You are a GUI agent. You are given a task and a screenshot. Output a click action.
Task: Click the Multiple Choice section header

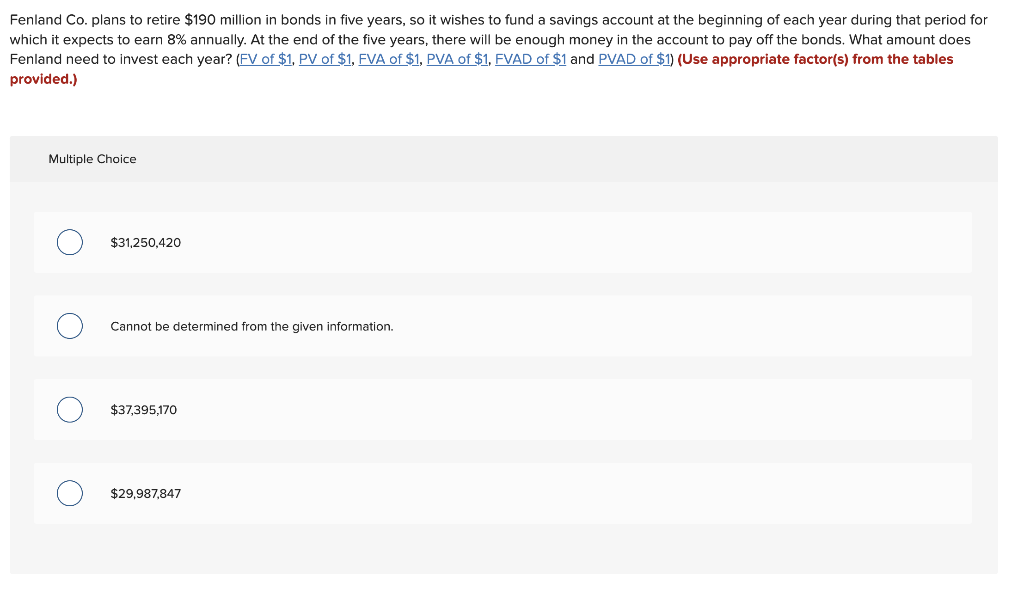click(x=93, y=159)
